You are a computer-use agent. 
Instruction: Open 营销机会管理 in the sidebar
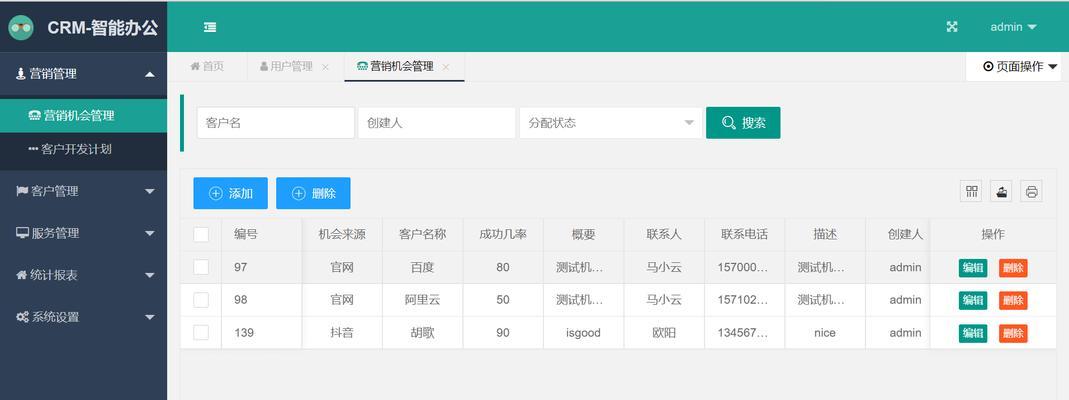83,116
